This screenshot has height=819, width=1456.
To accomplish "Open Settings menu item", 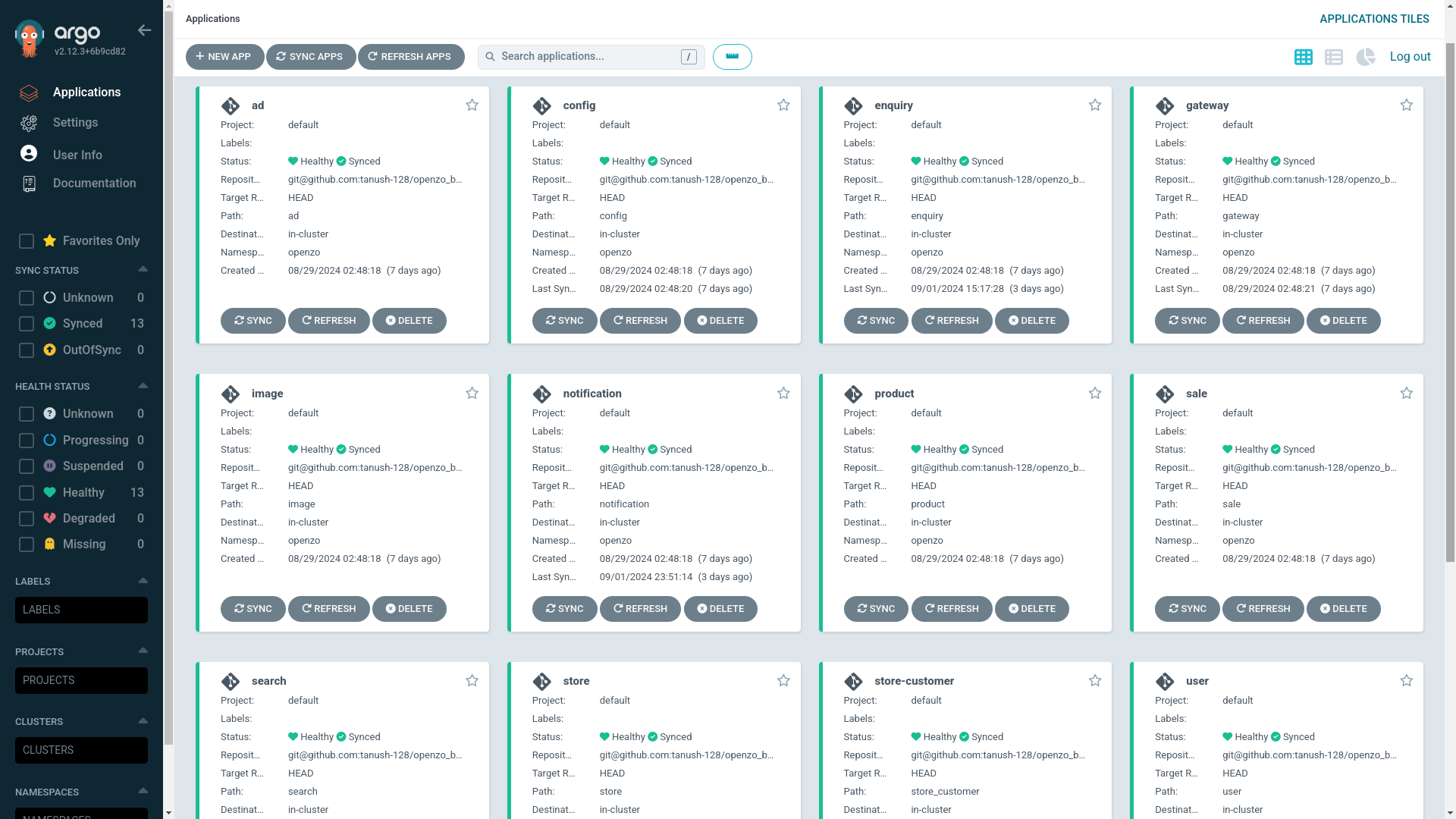I will (75, 122).
